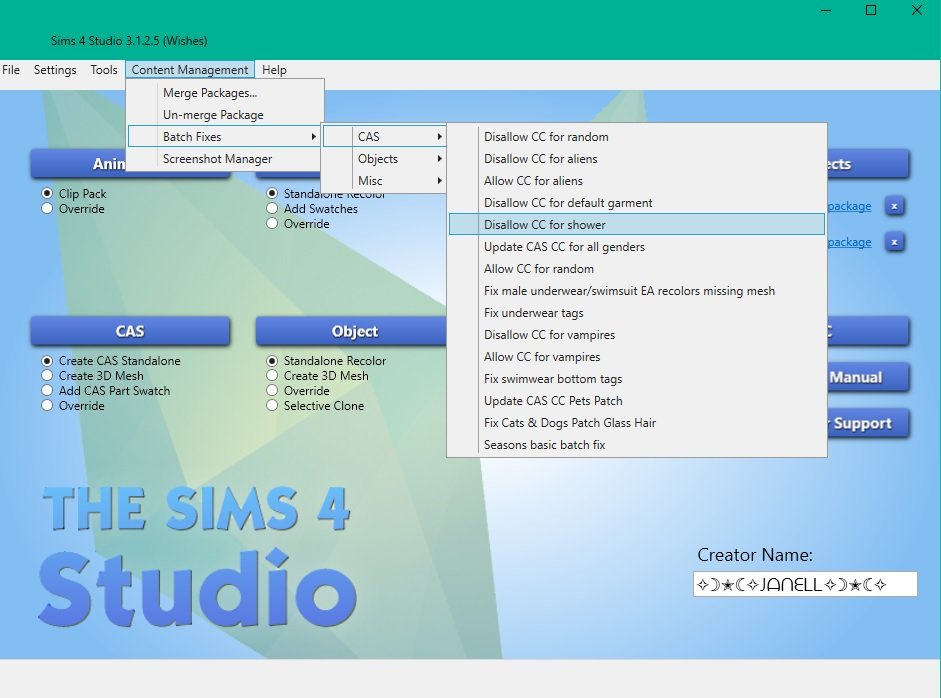
Task: Open the Help menu
Action: tap(274, 70)
